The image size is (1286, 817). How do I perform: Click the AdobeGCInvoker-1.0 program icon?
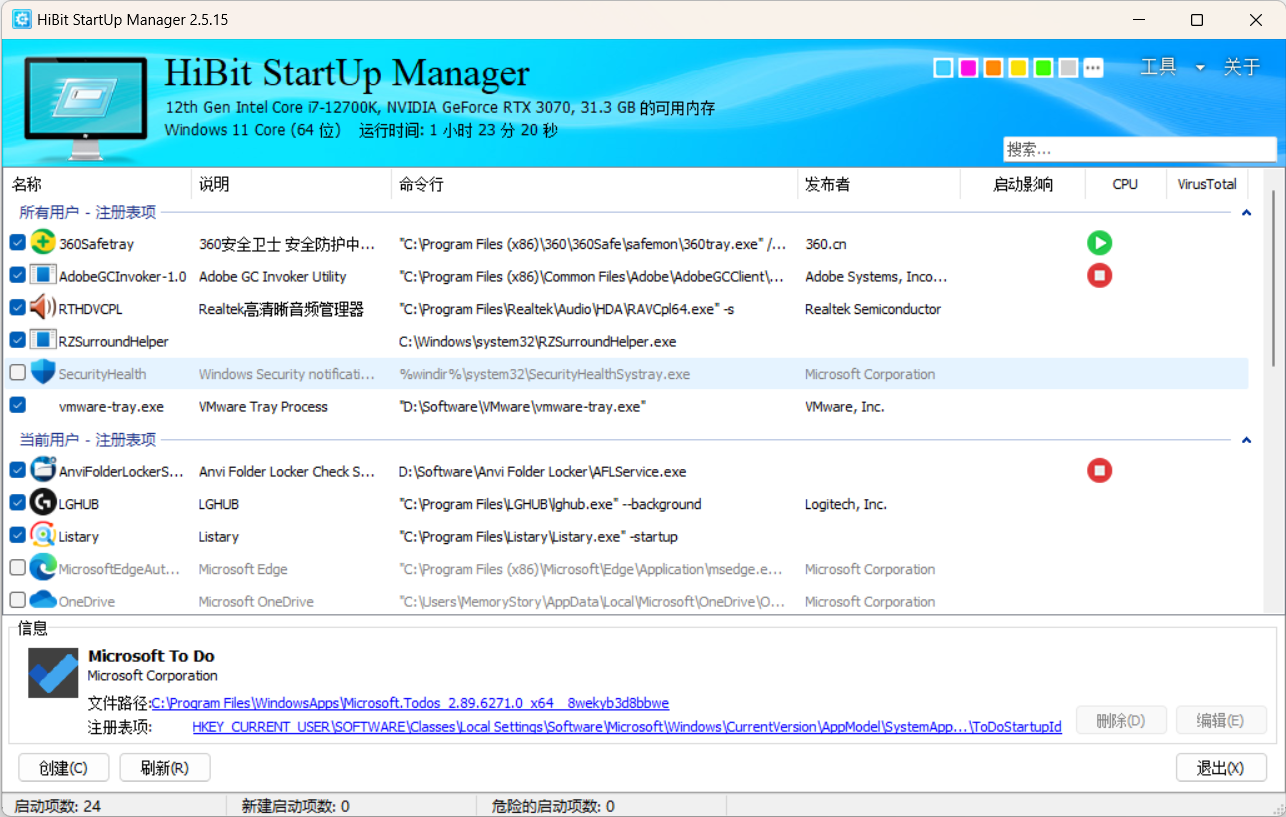[43, 275]
